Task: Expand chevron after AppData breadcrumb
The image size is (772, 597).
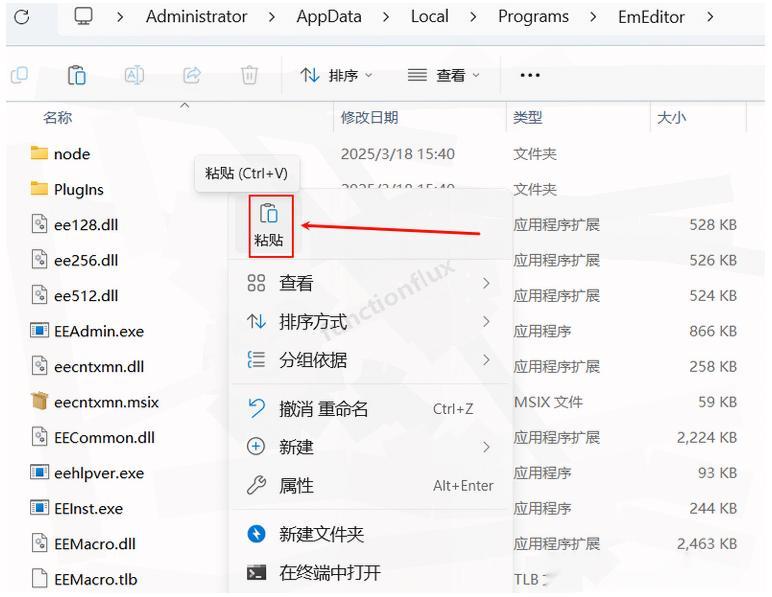Action: [386, 17]
